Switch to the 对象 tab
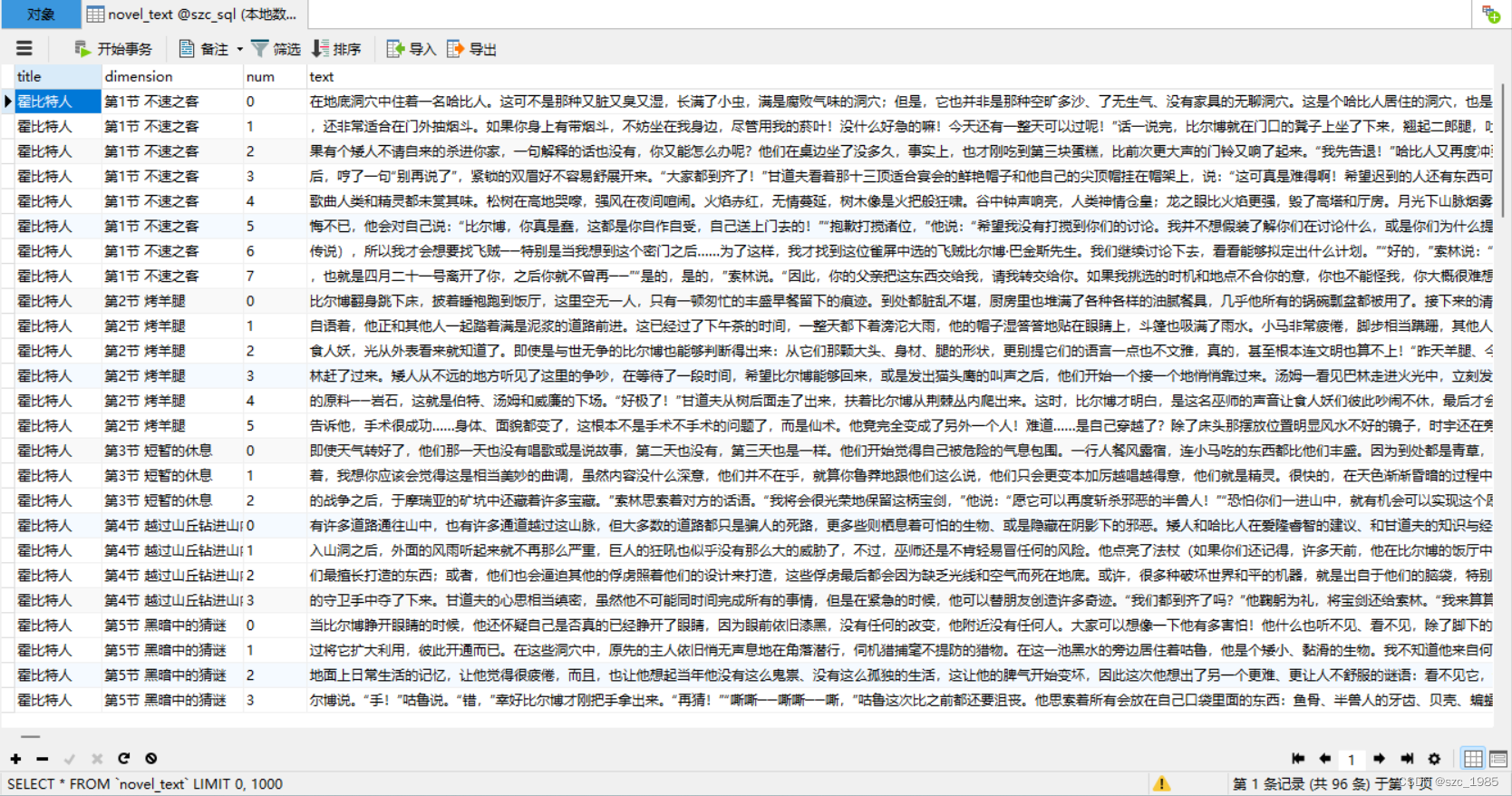This screenshot has width=1512, height=796. coord(41,14)
